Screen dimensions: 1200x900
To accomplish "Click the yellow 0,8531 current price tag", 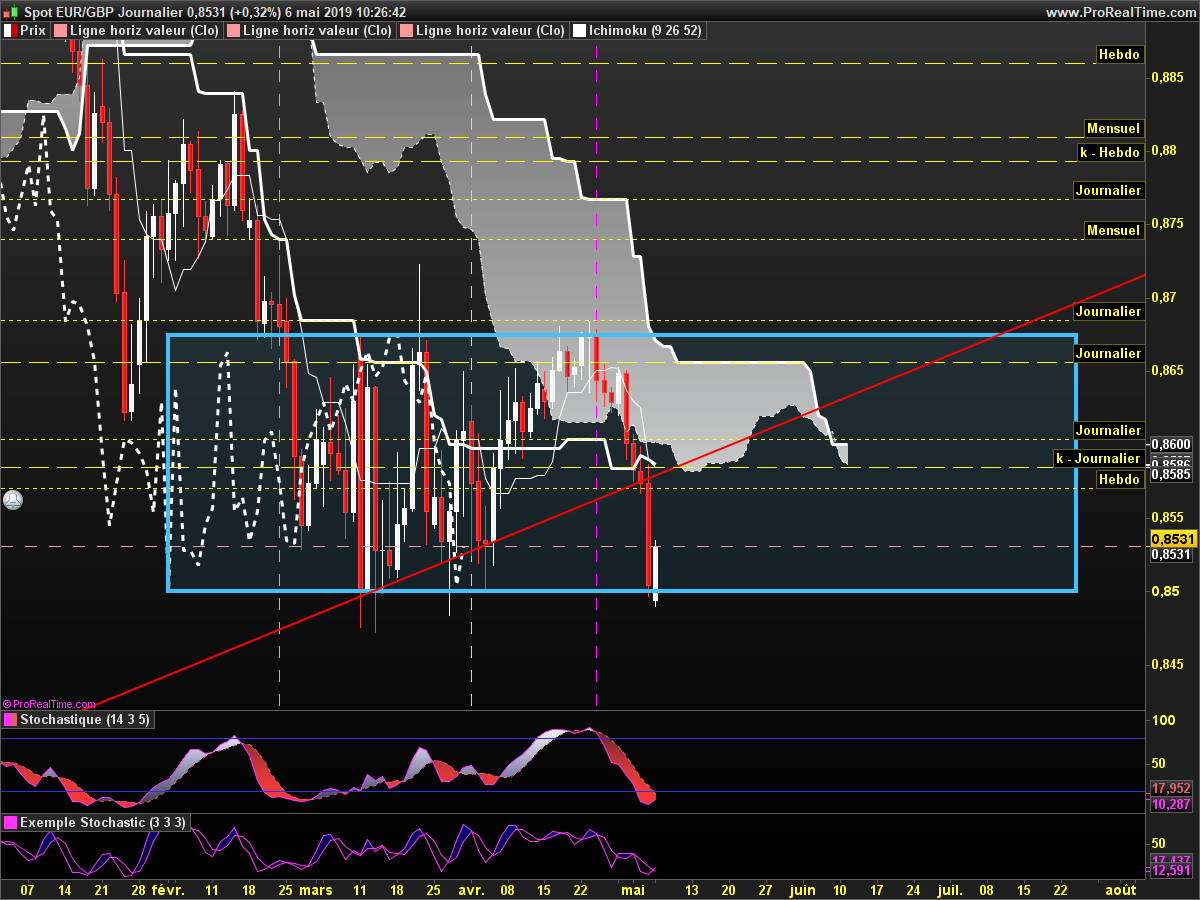I will click(1173, 538).
